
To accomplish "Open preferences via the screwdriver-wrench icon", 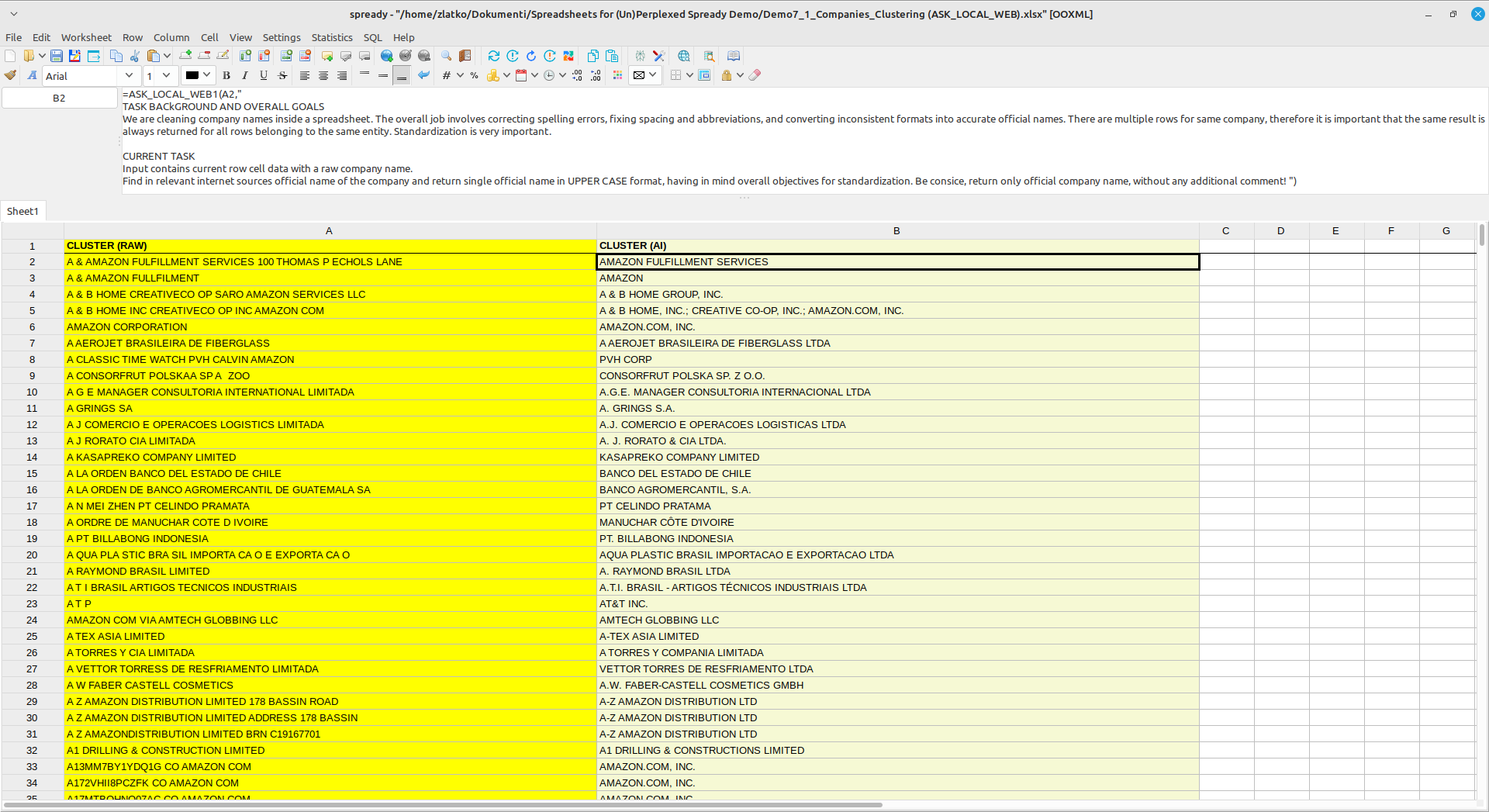I will point(659,56).
